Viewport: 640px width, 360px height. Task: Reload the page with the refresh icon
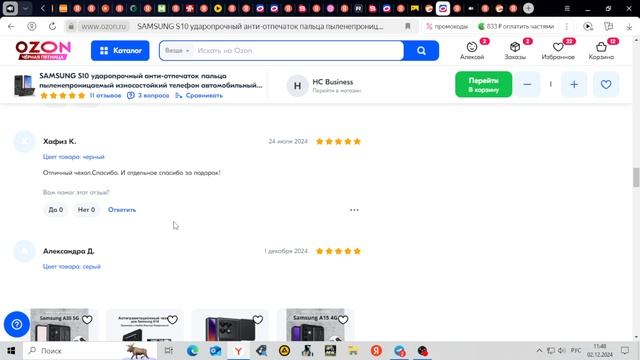[52, 26]
